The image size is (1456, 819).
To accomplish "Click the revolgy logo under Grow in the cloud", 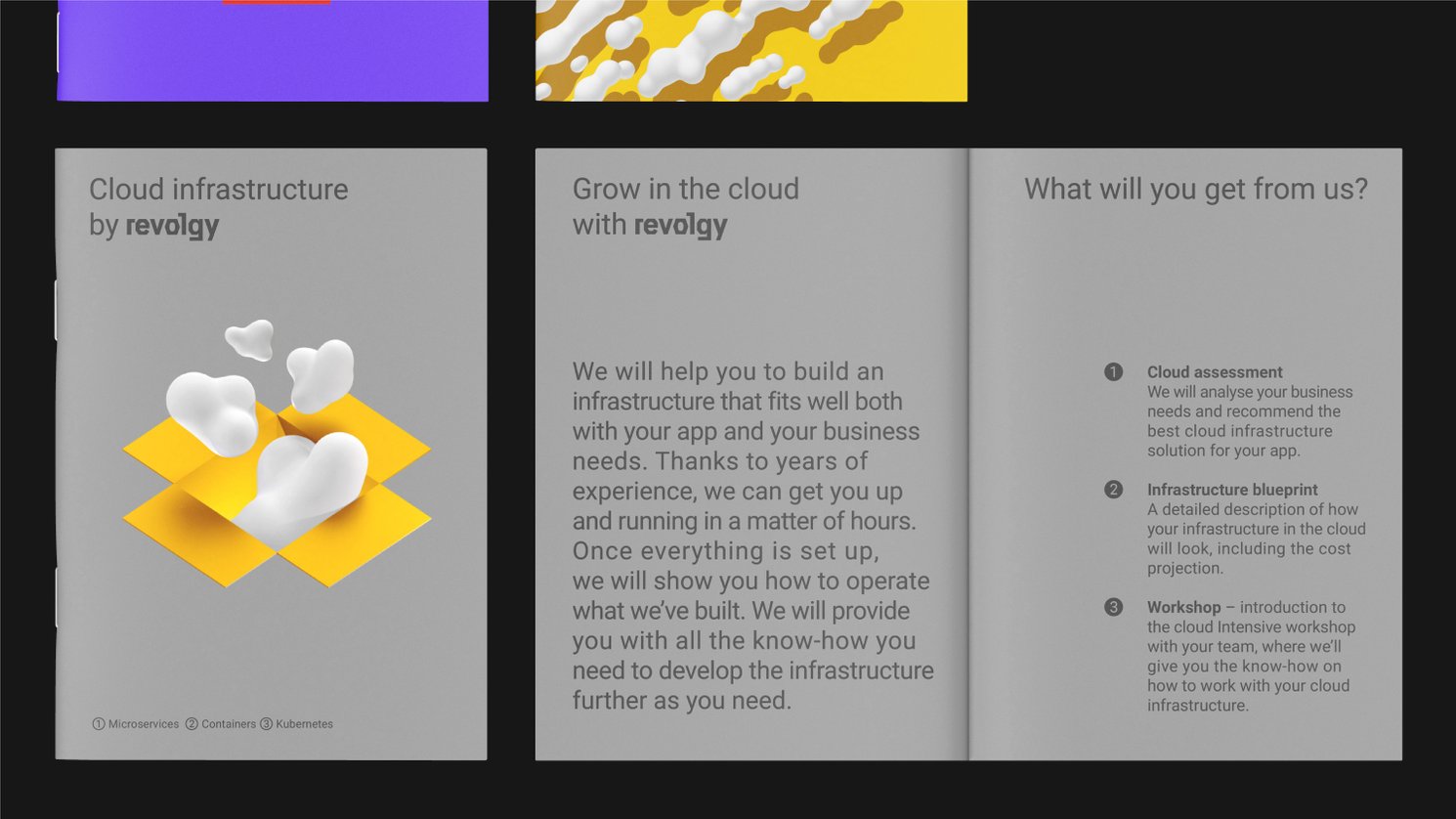I will [681, 226].
